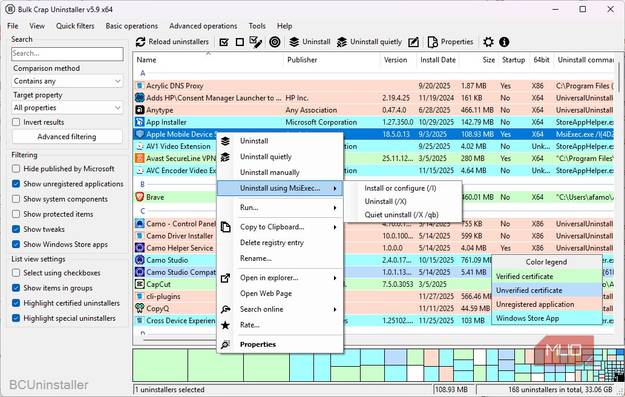Open the Target property dropdown
Image resolution: width=625 pixels, height=397 pixels.
click(67, 108)
